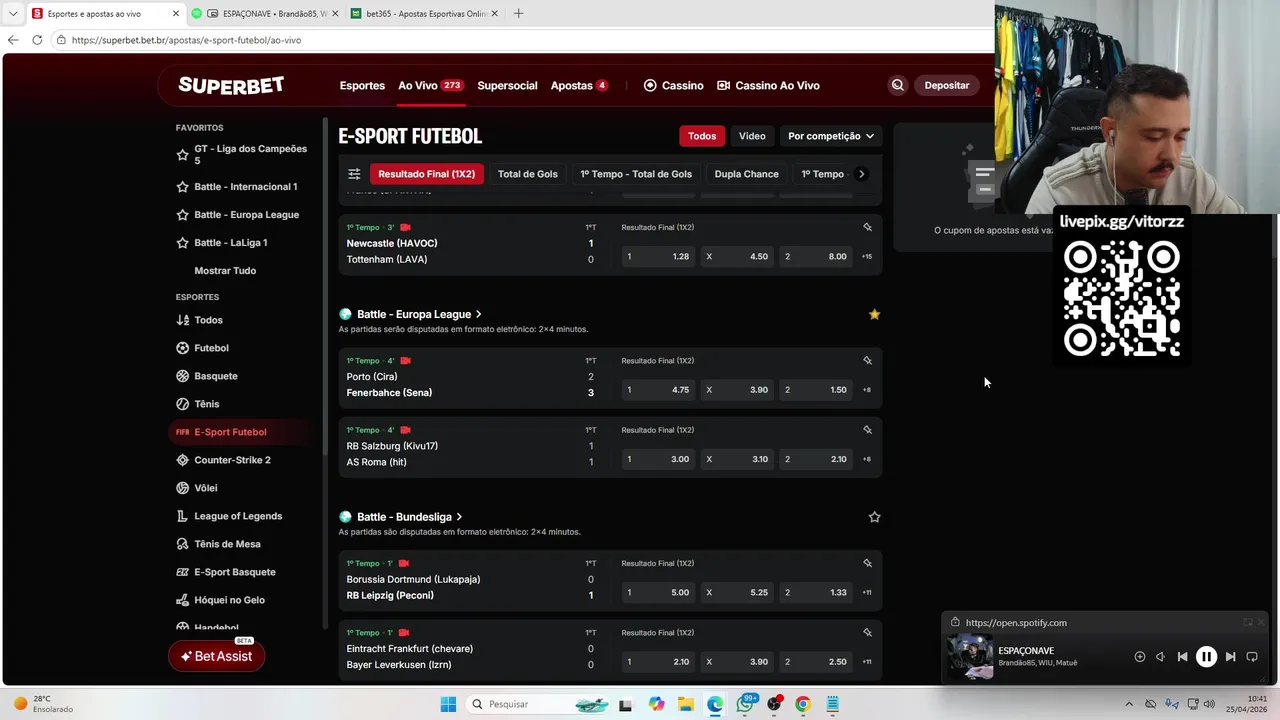Toggle star for Battle - LaLiga 1
The image size is (1280, 720).
point(182,243)
